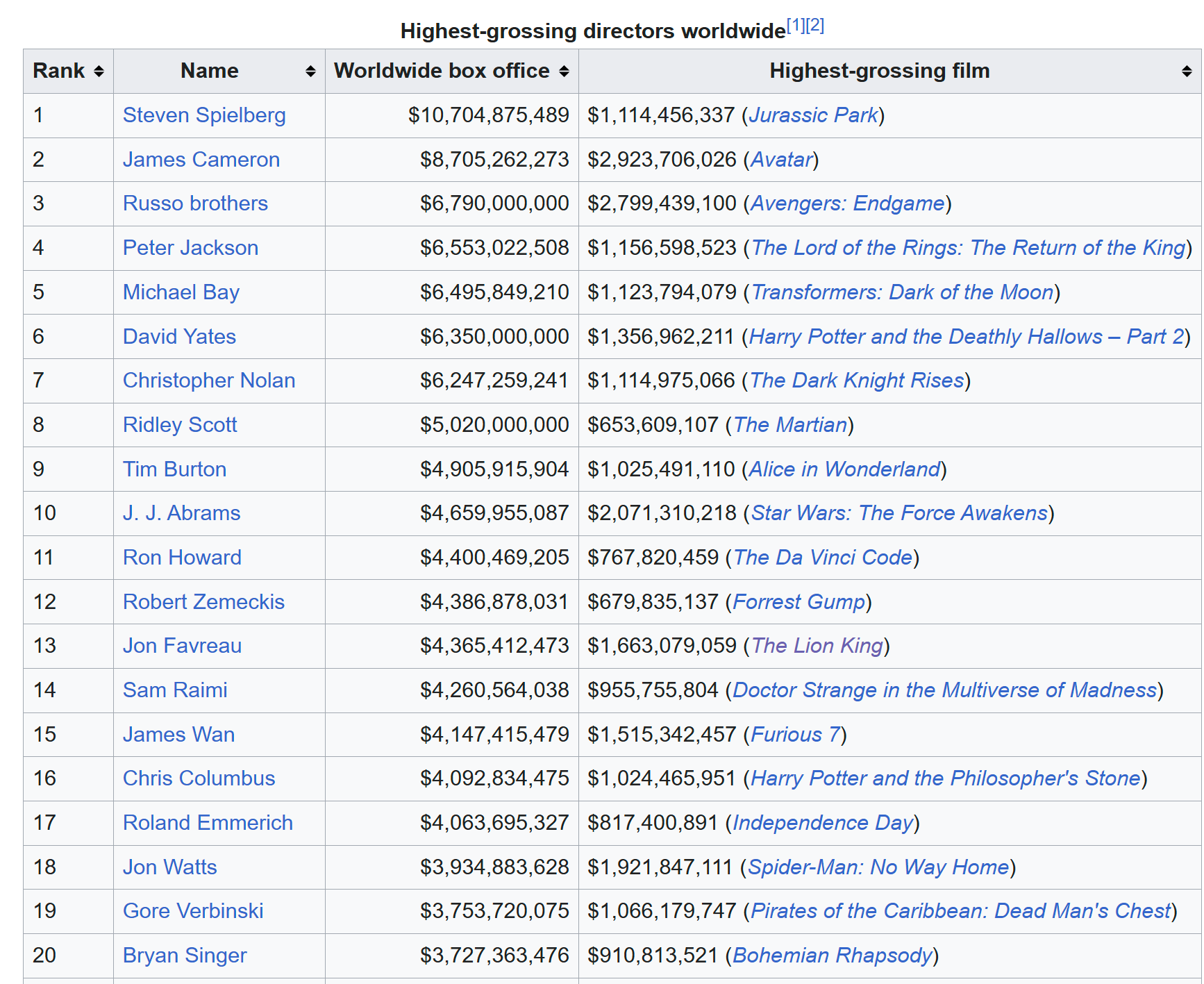Select the $8,705,262,273 cell

point(452,160)
